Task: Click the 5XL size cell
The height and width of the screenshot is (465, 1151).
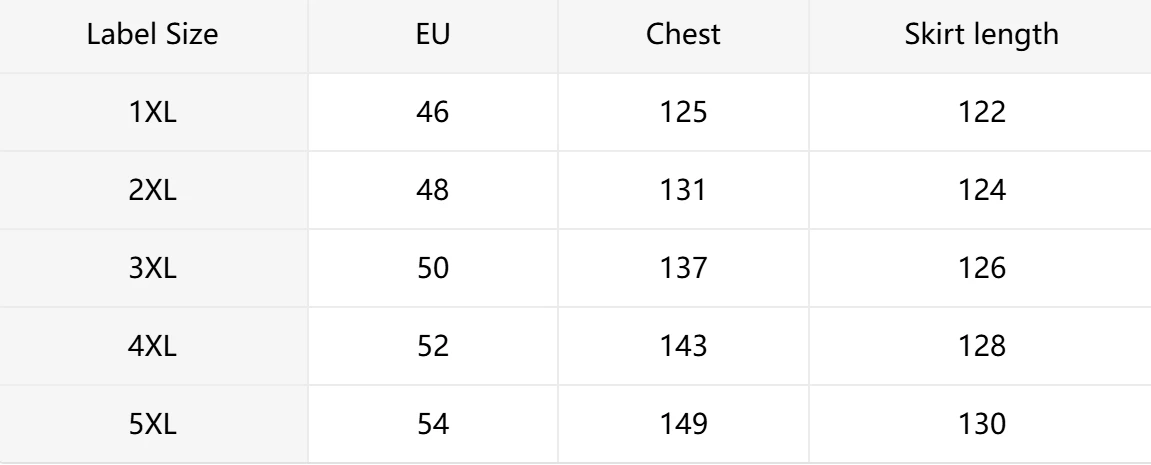Action: 153,424
